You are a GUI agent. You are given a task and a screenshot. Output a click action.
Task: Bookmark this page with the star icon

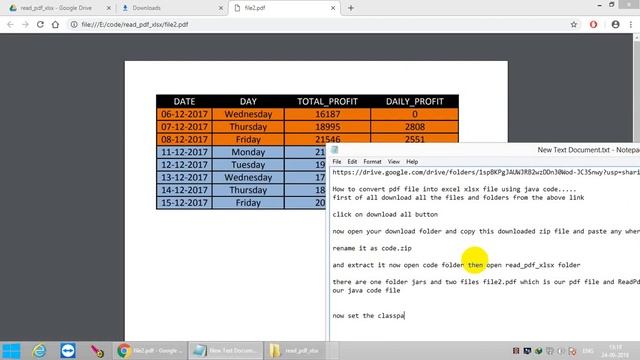(573, 24)
